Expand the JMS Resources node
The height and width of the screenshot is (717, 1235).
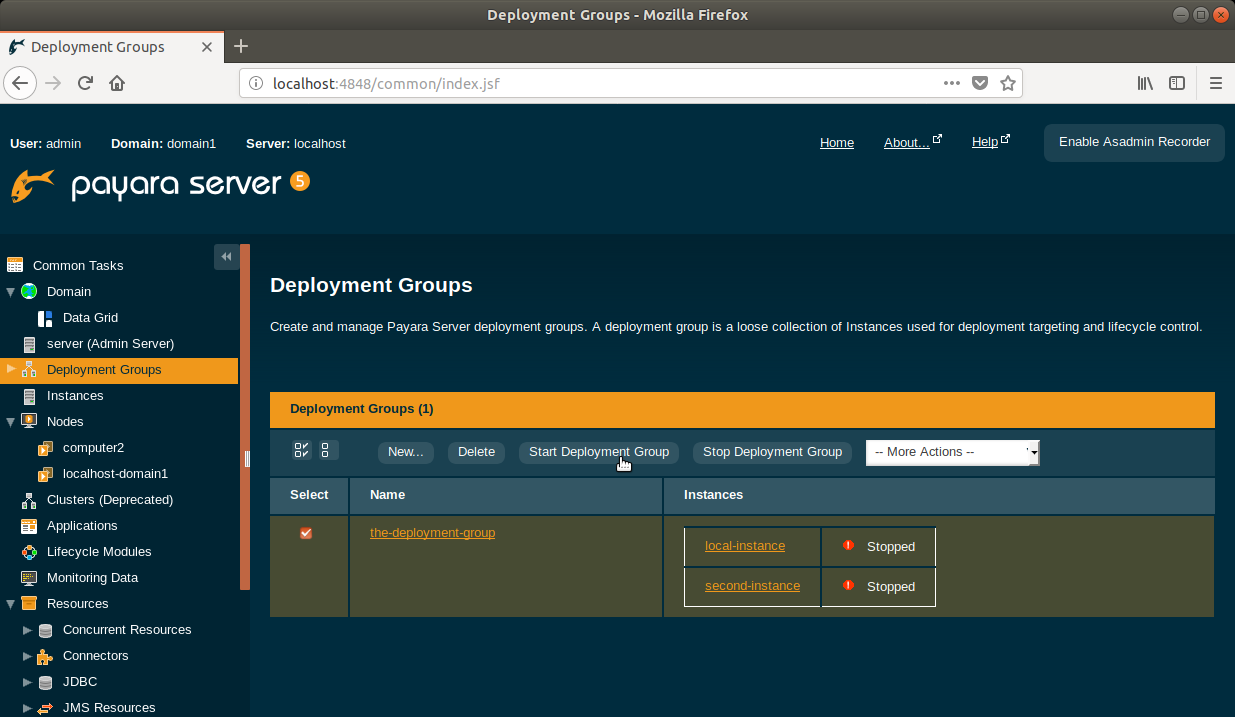27,708
